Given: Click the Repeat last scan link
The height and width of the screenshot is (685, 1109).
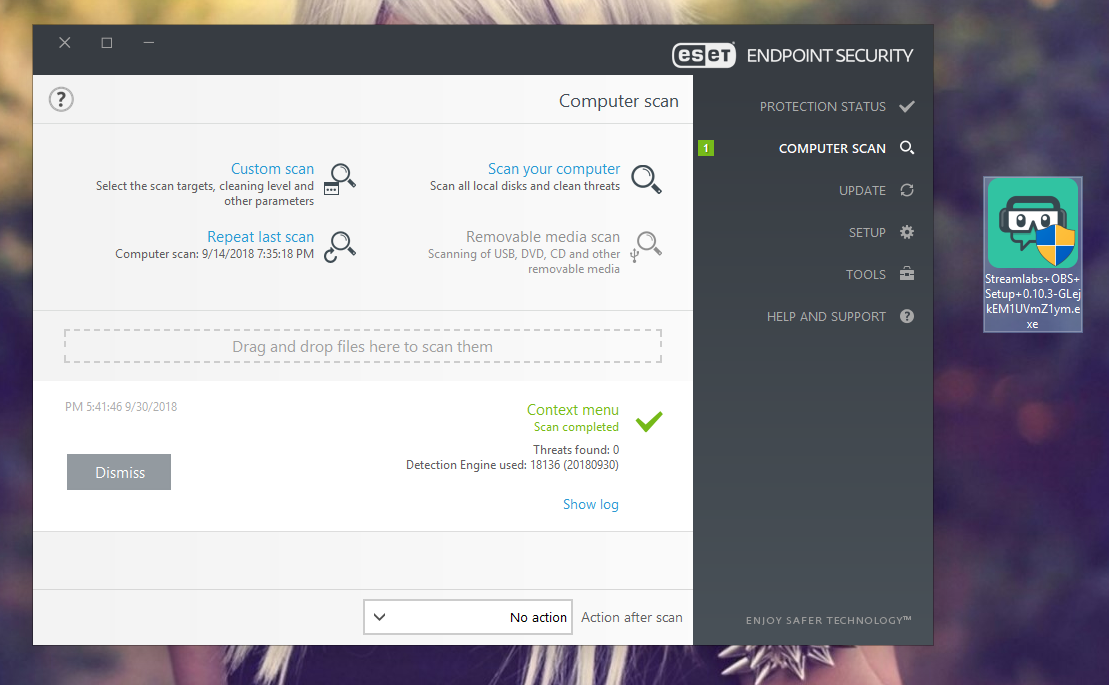Looking at the screenshot, I should click(x=260, y=237).
